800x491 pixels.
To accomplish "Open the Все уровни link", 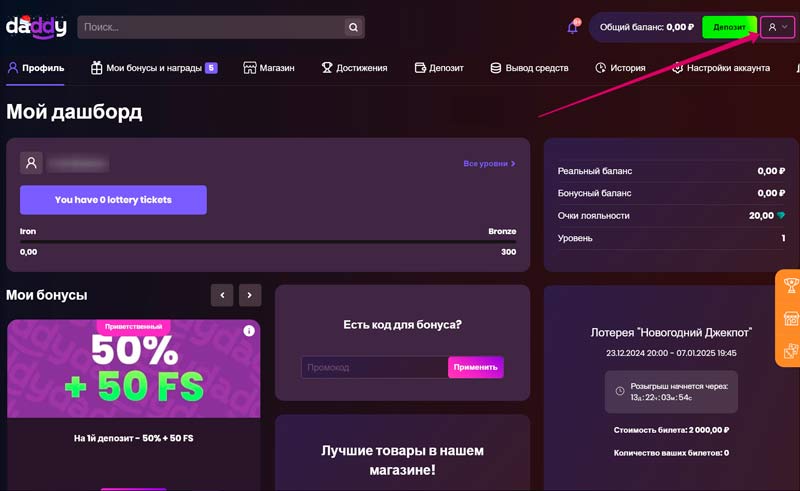I will (x=489, y=163).
